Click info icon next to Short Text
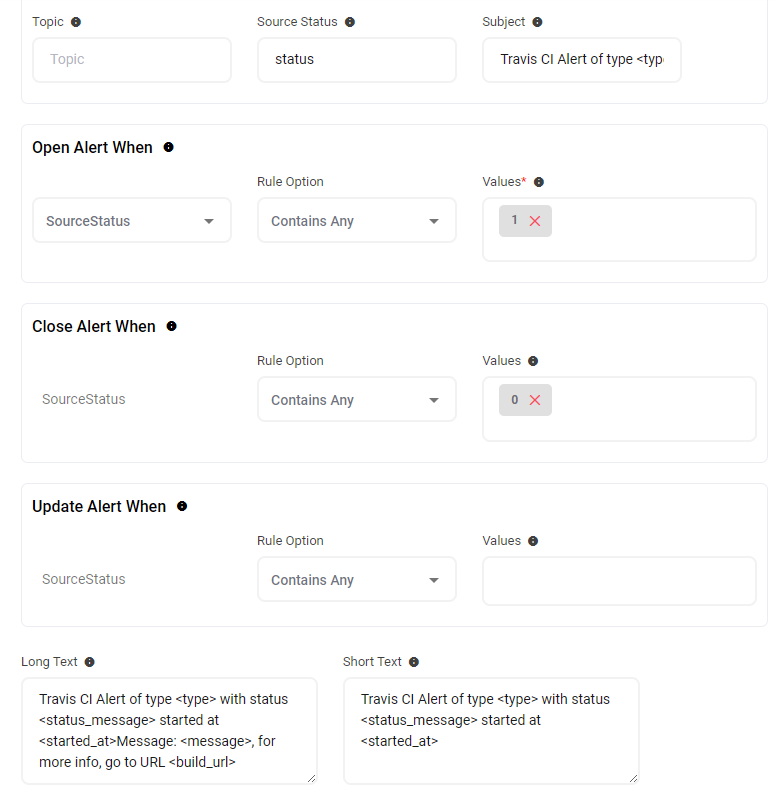This screenshot has height=799, width=782. [414, 662]
